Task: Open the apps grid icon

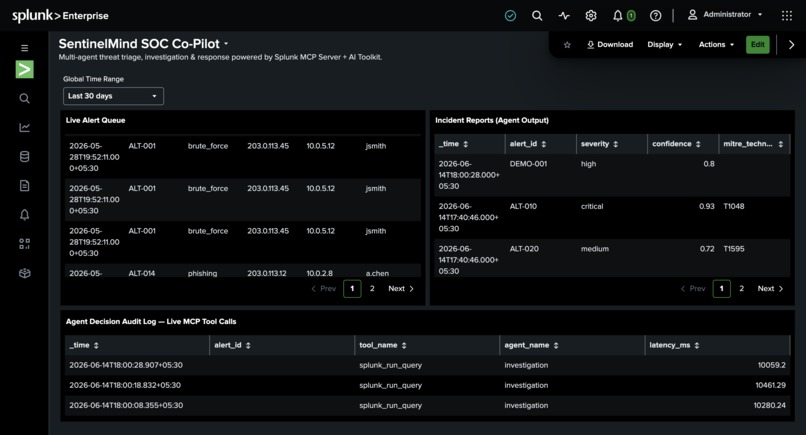Action: [x=786, y=16]
